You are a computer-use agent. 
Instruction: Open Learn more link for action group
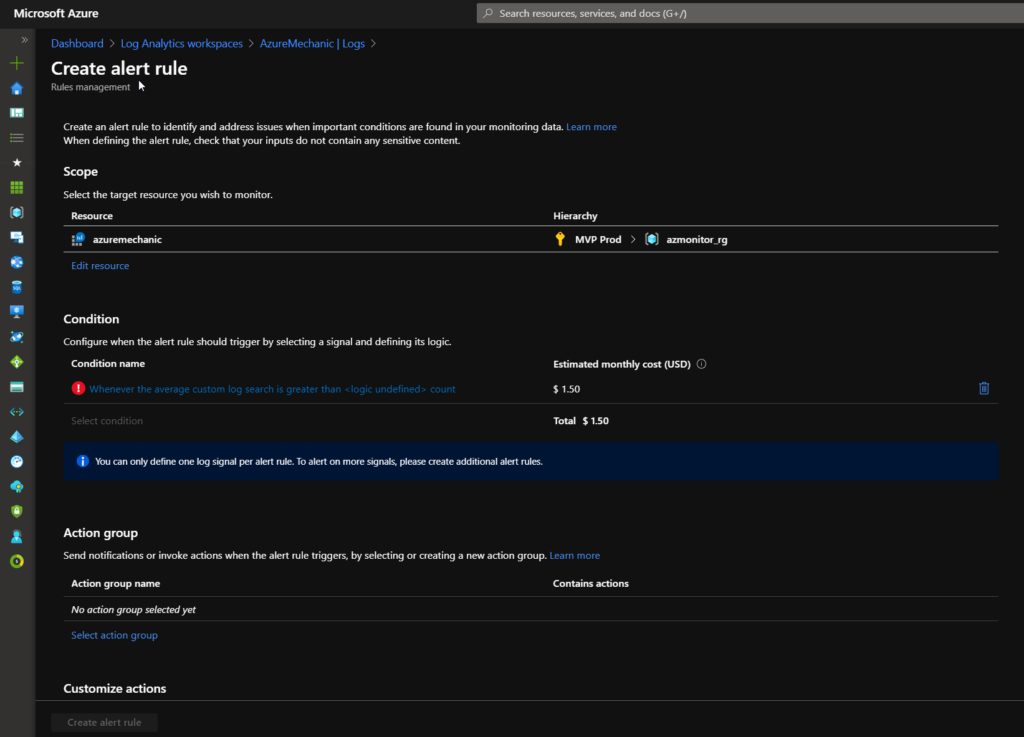tap(575, 556)
